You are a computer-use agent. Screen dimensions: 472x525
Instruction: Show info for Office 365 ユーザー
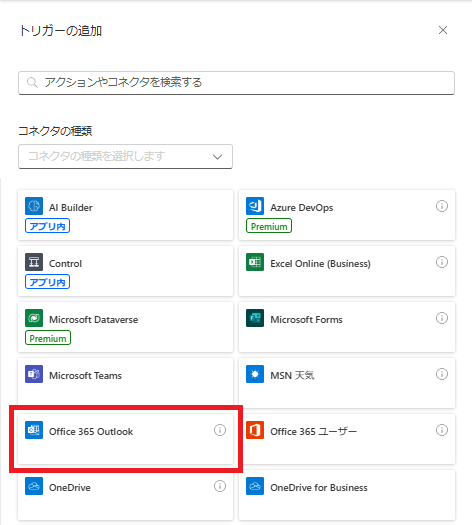click(x=442, y=430)
